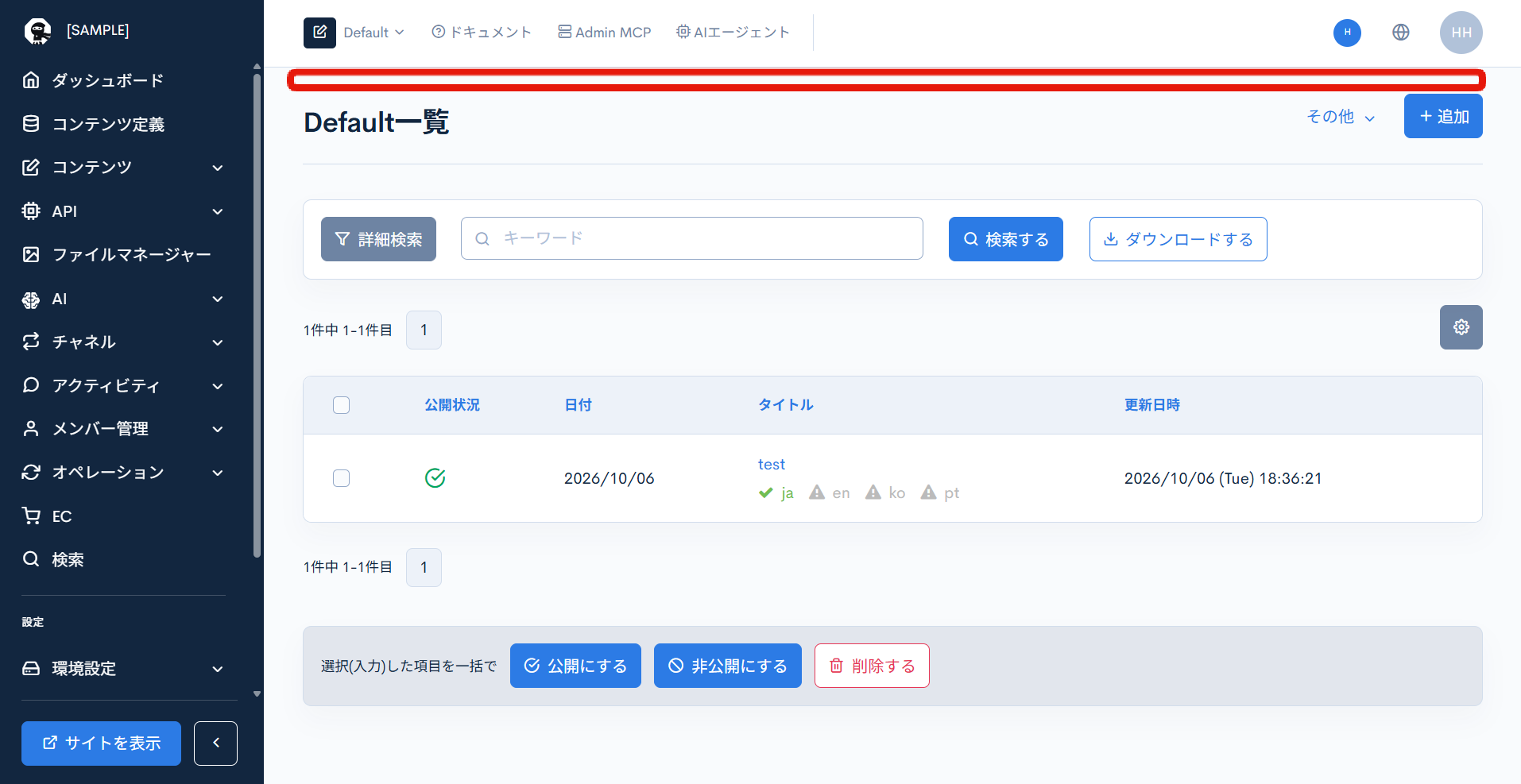Click the 検索する button
Screen dimensions: 1521x784
(1005, 239)
